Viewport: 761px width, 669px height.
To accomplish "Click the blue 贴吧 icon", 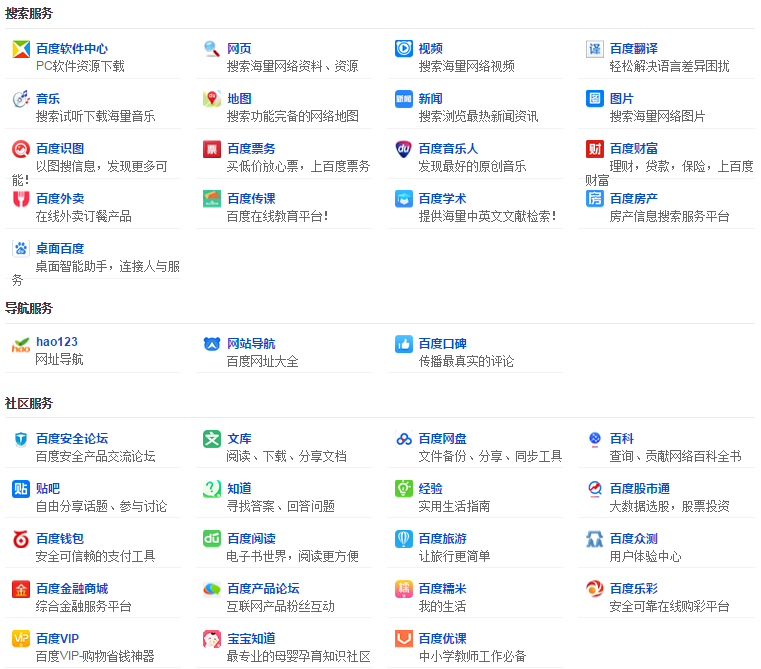I will pyautogui.click(x=21, y=489).
